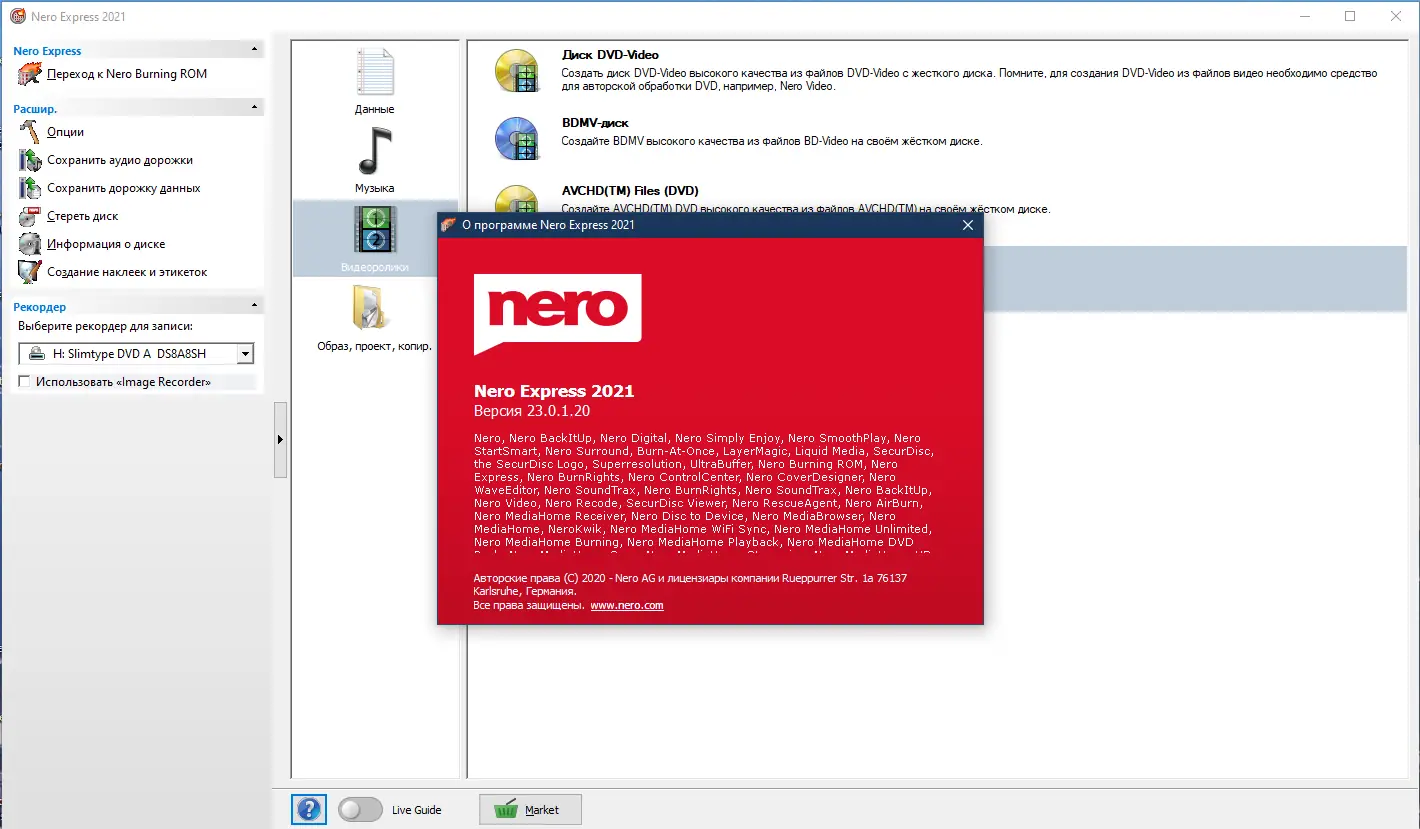Image resolution: width=1420 pixels, height=829 pixels.
Task: Enable Использовать «Image Recorder»
Action: point(24,381)
